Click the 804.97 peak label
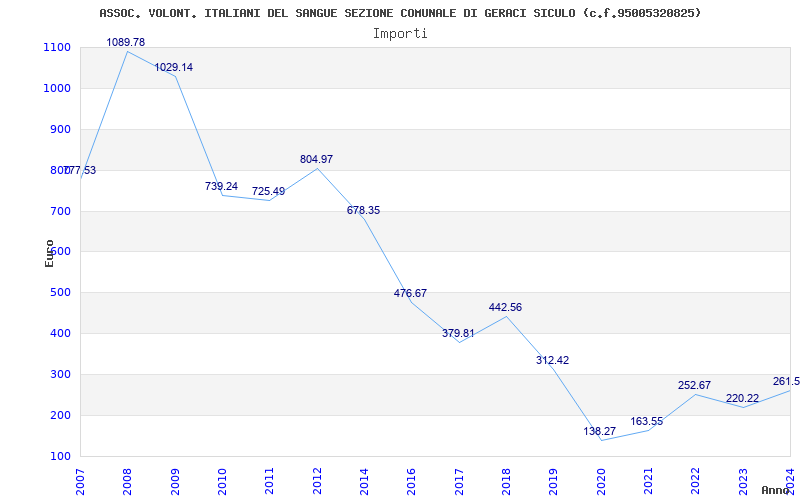This screenshot has width=800, height=500. (x=316, y=159)
